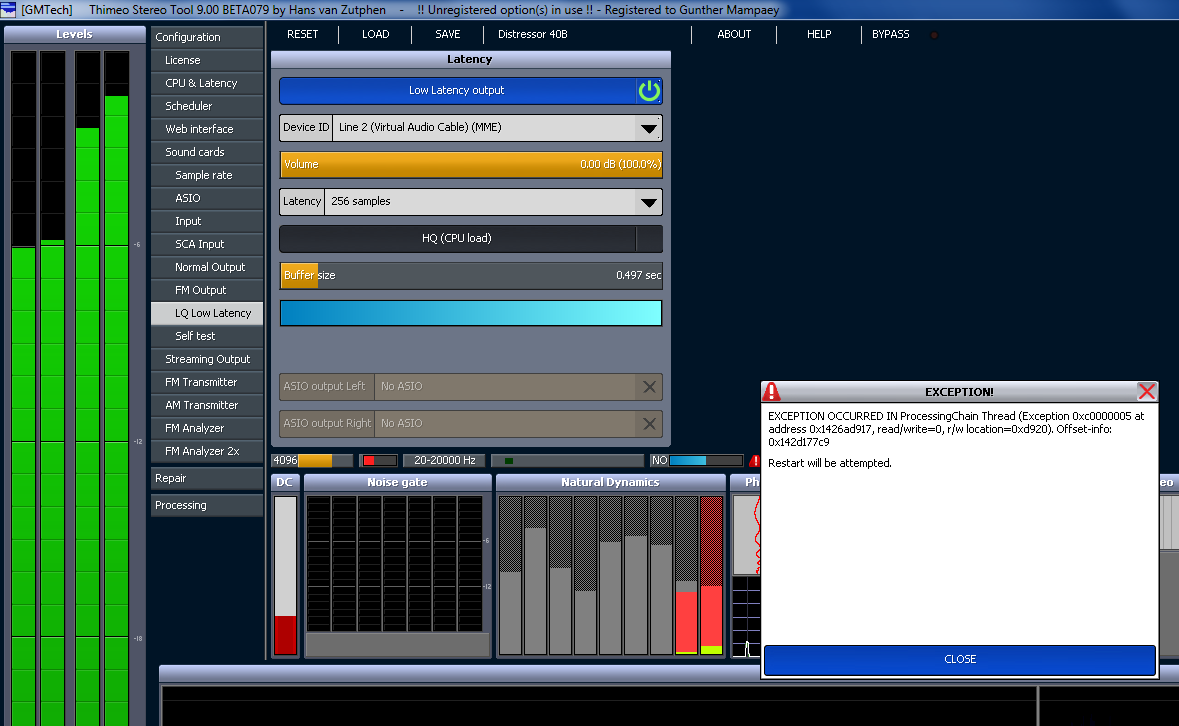Open the HELP page

[x=819, y=35]
